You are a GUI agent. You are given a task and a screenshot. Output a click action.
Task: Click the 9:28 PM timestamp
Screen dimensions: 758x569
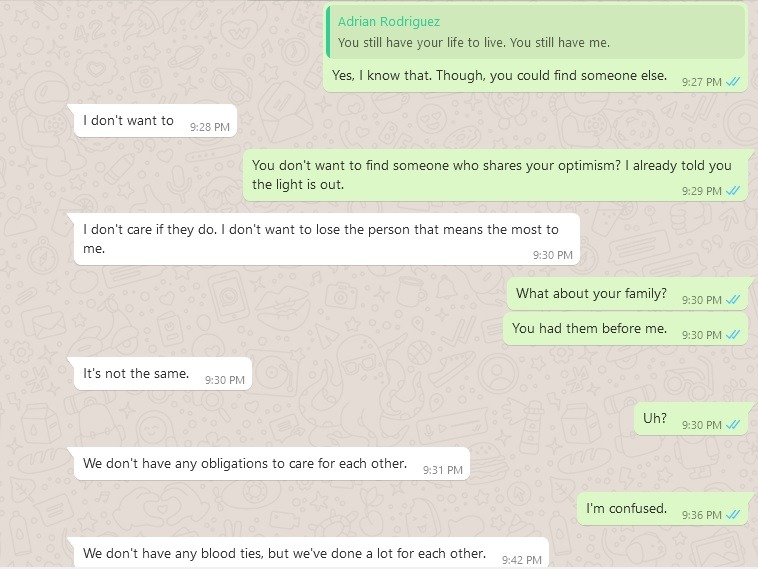click(x=210, y=127)
